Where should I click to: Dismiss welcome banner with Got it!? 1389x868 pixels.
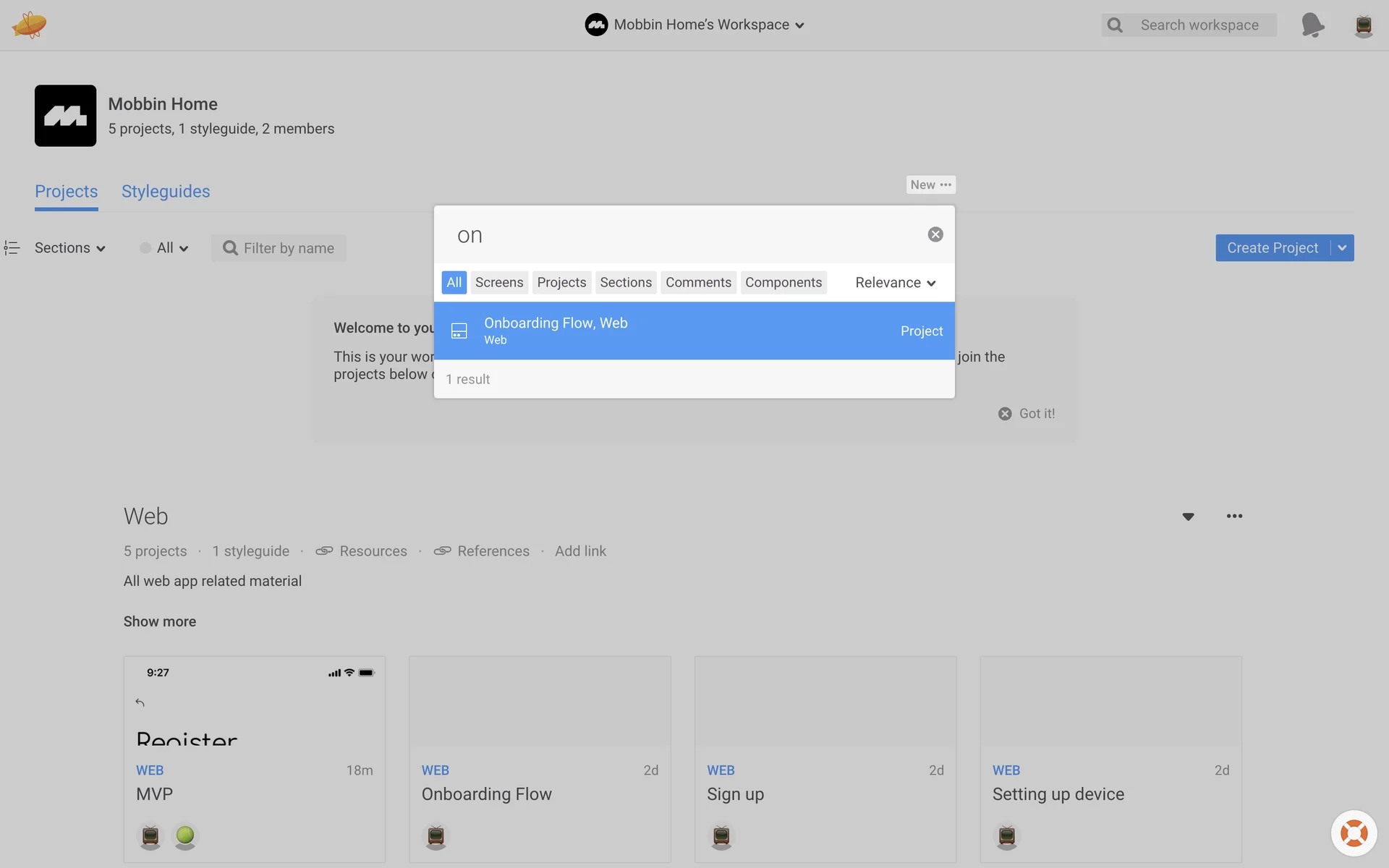[1027, 414]
